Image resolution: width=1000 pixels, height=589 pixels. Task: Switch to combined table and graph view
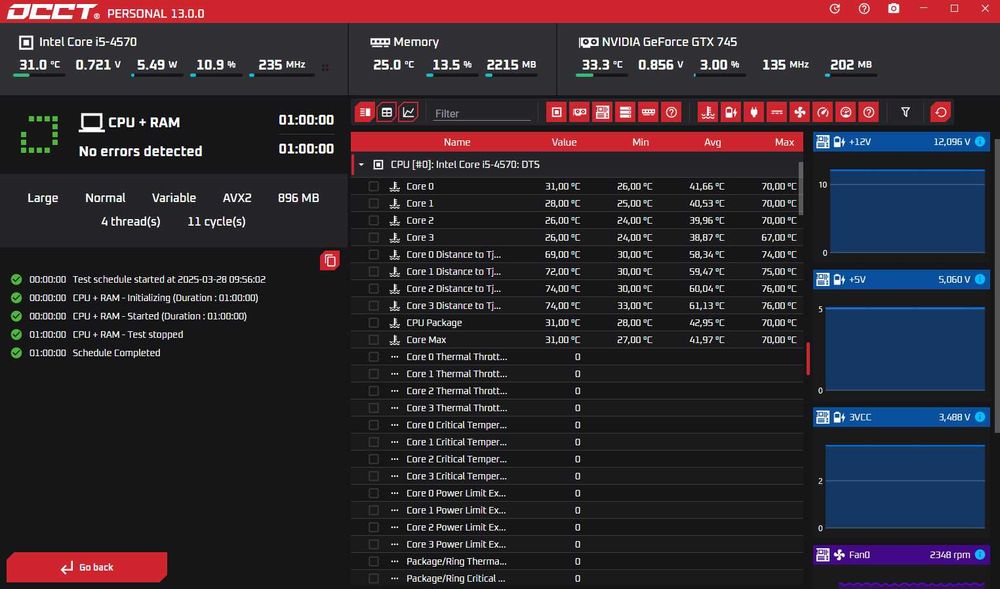tap(365, 112)
